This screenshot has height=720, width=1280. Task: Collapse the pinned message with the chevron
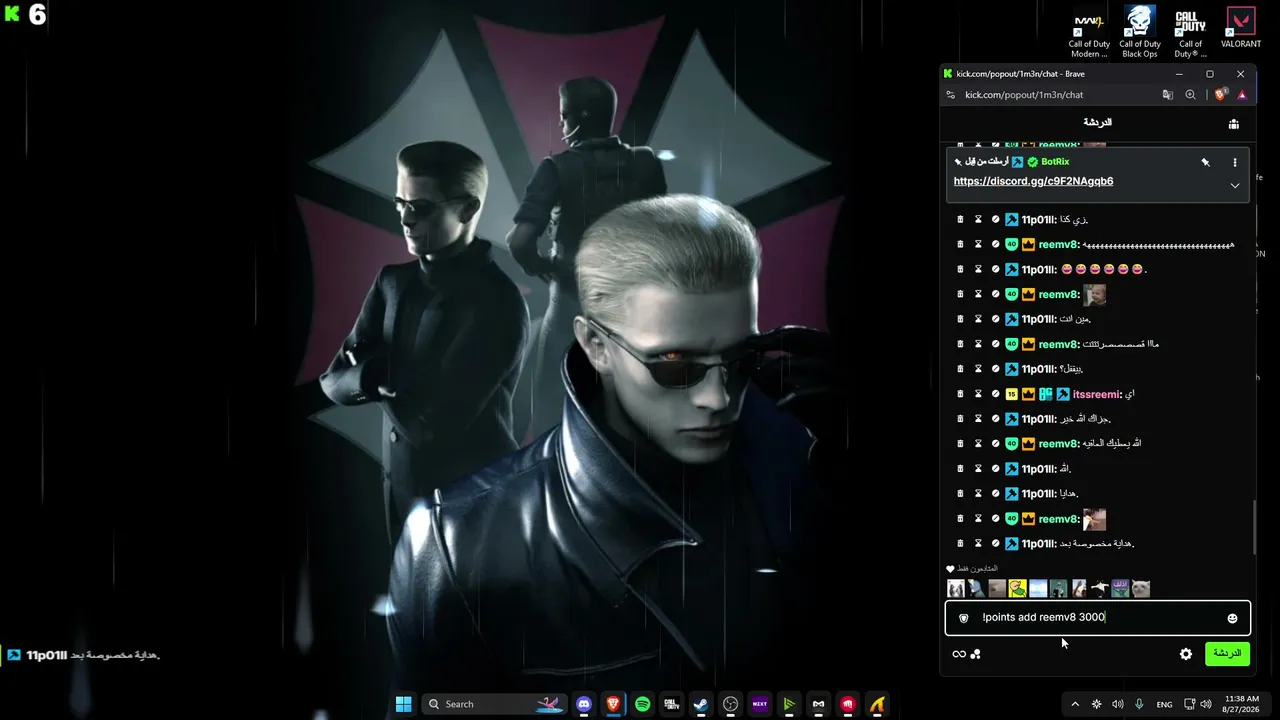1235,185
